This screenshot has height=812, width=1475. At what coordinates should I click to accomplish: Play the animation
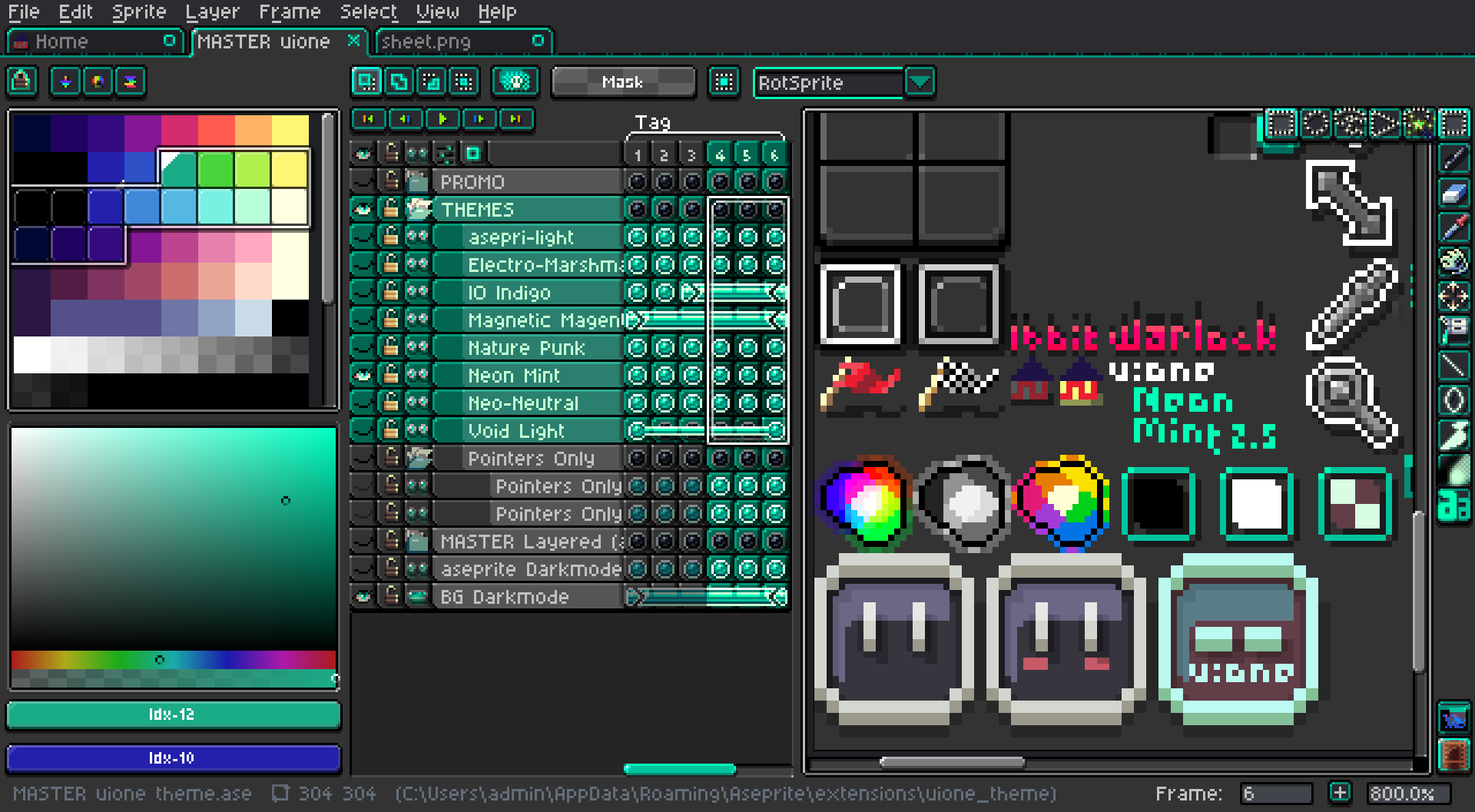443,119
